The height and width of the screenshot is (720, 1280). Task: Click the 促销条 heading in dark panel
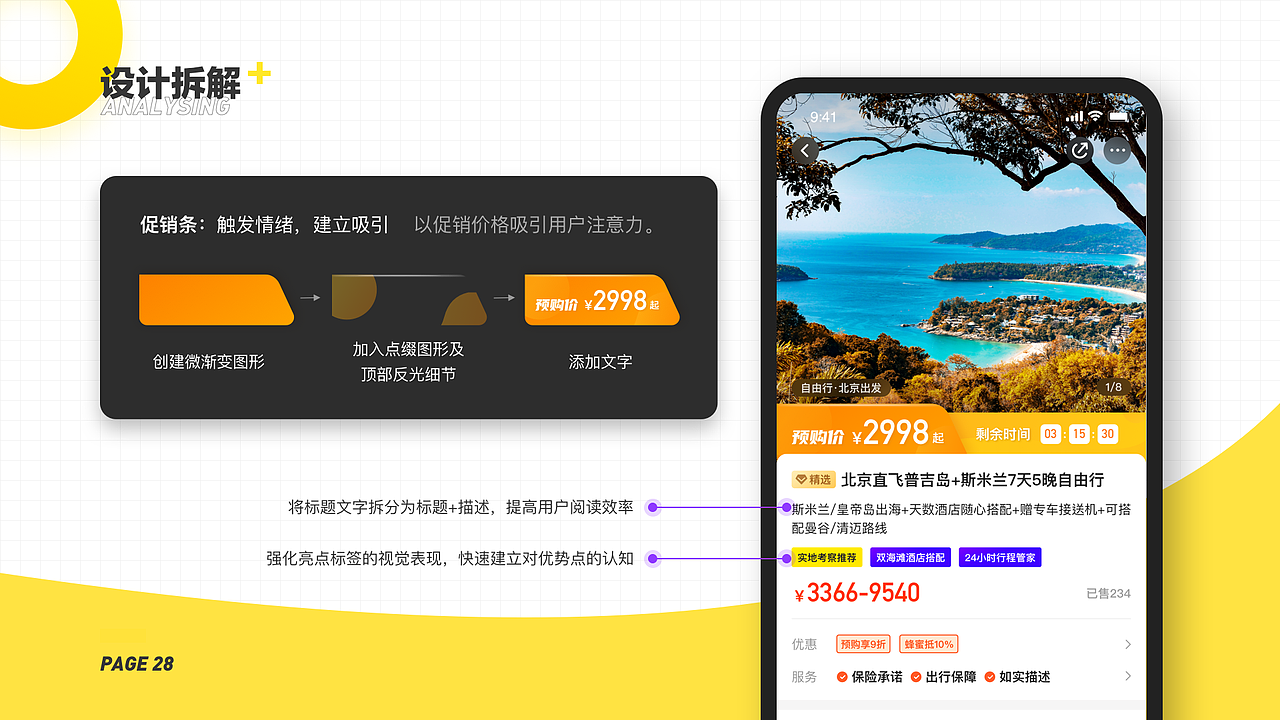pyautogui.click(x=173, y=225)
